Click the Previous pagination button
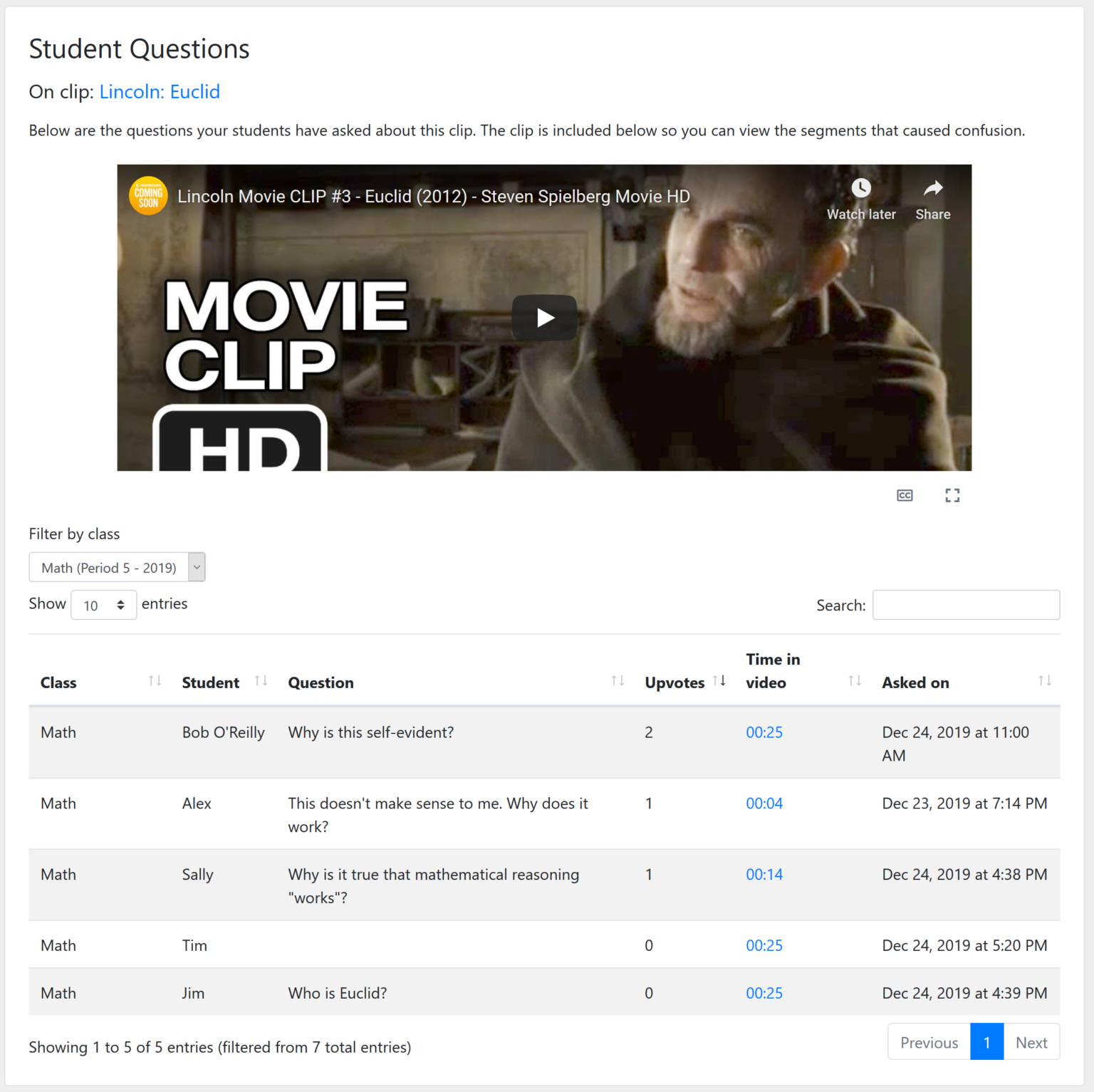The width and height of the screenshot is (1094, 1092). (x=929, y=1041)
